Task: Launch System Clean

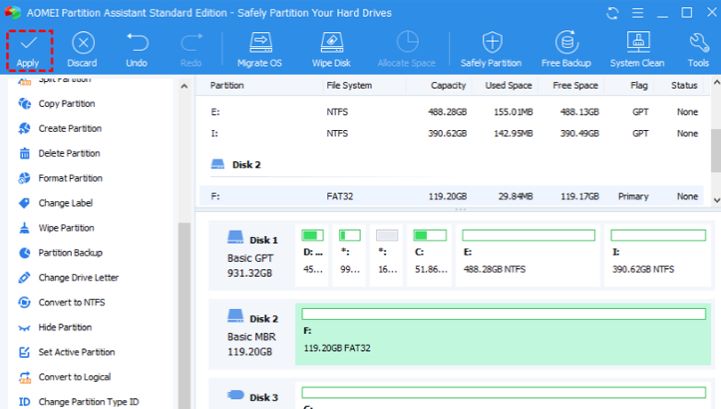Action: pos(637,50)
